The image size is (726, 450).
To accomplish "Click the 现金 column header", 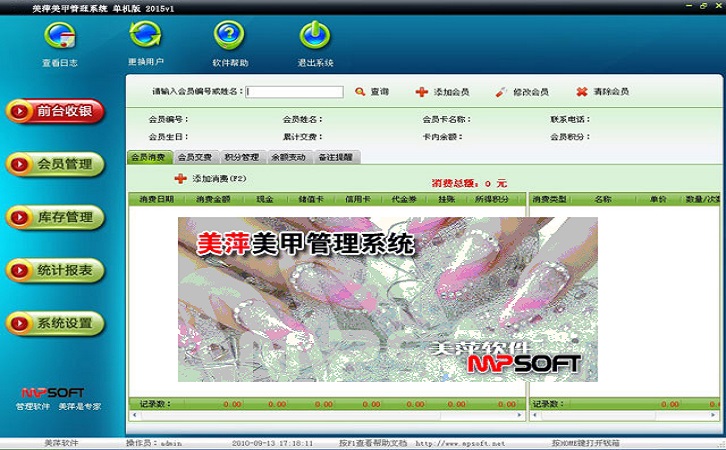I will click(265, 199).
